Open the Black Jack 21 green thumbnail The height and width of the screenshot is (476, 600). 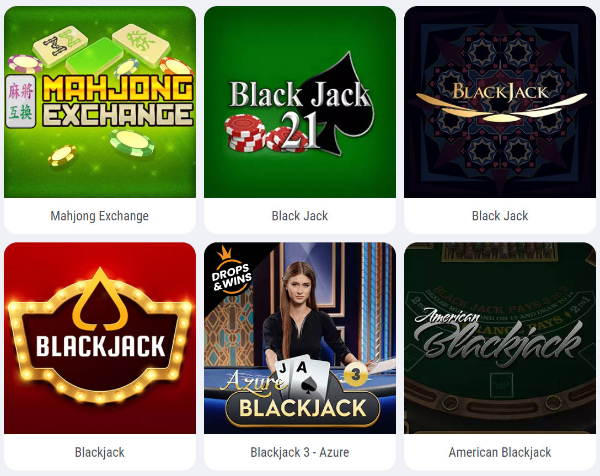pyautogui.click(x=300, y=102)
